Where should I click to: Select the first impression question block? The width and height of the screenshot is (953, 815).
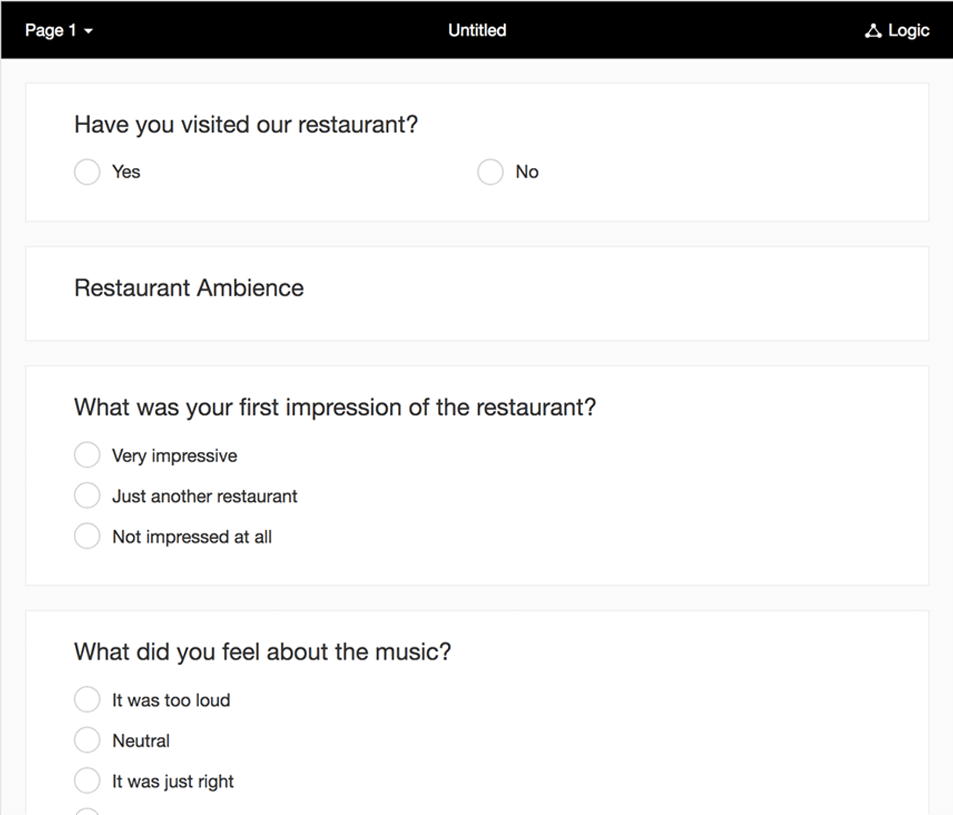[333, 407]
